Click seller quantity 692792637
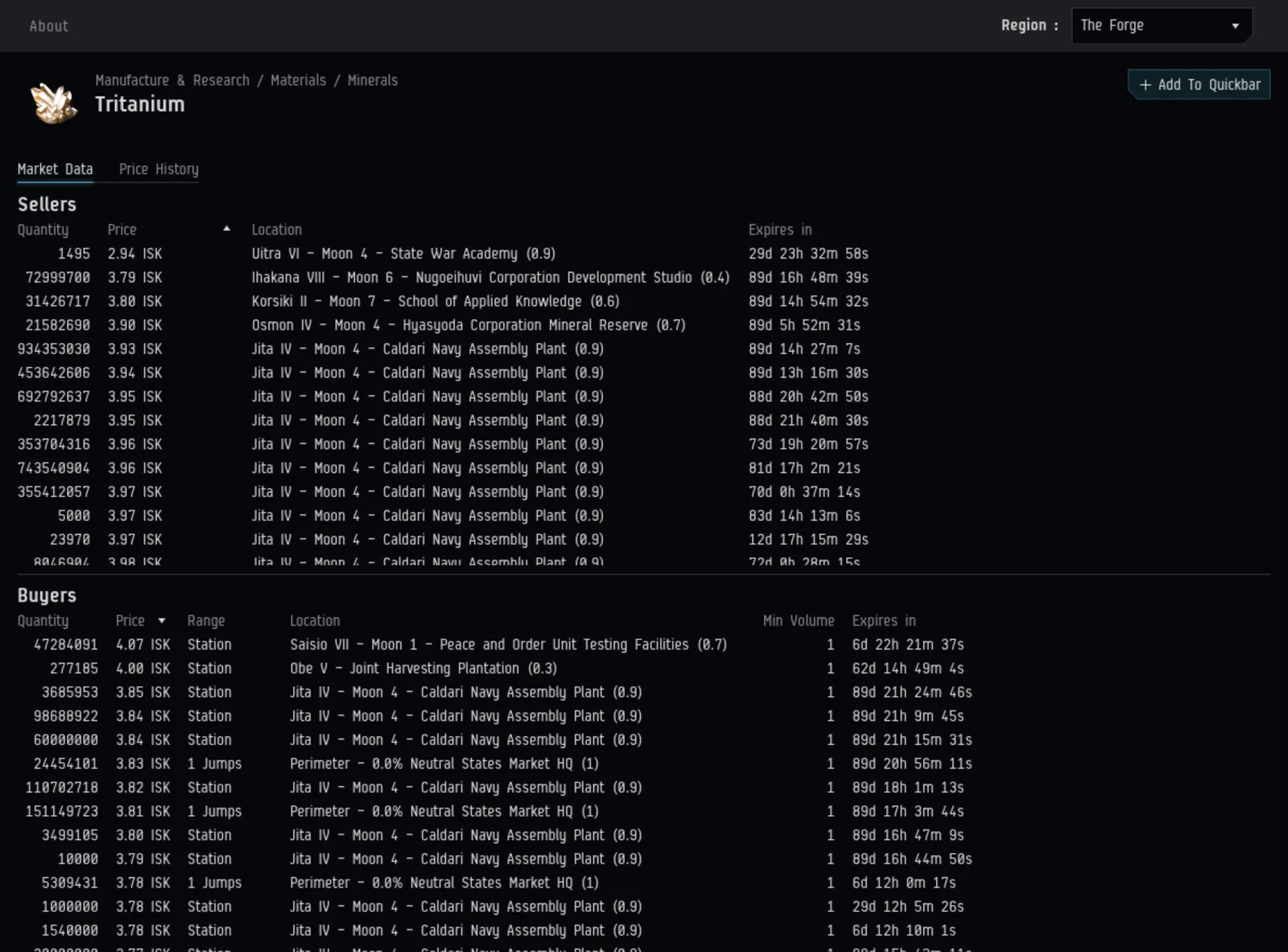Viewport: 1288px width, 952px height. (54, 396)
